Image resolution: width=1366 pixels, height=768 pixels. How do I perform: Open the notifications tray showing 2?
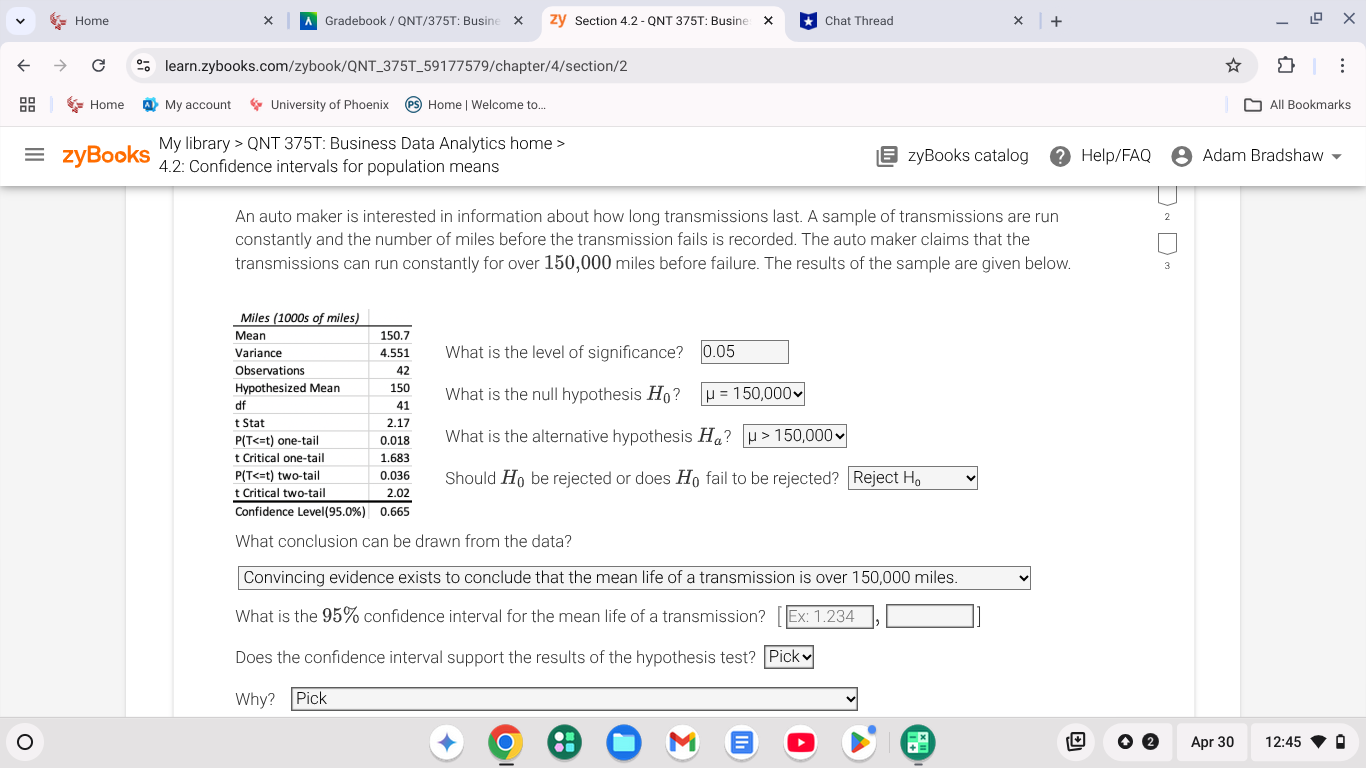point(1137,742)
